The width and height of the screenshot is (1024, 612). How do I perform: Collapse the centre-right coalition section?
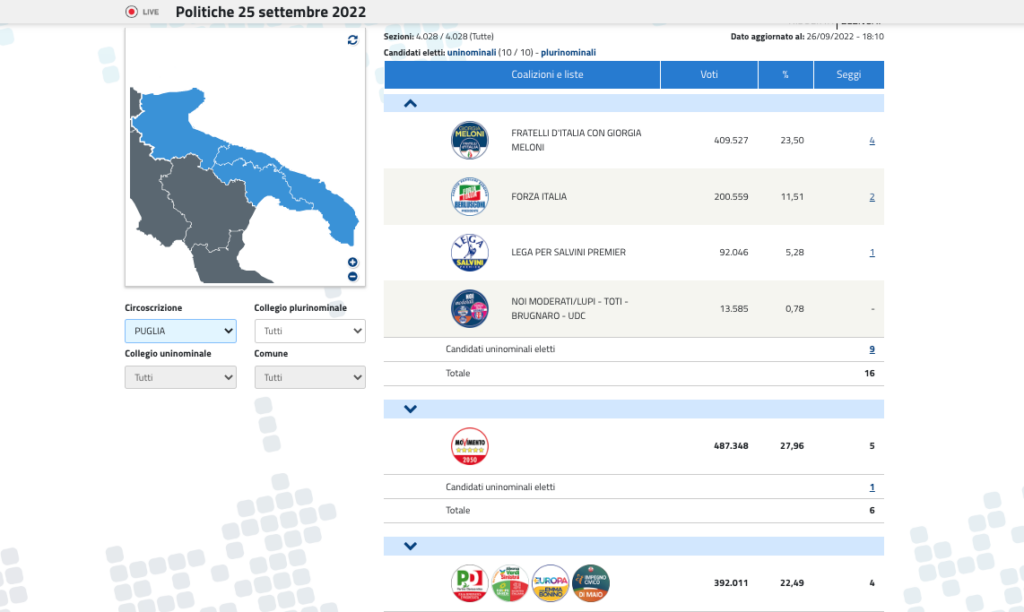(410, 103)
